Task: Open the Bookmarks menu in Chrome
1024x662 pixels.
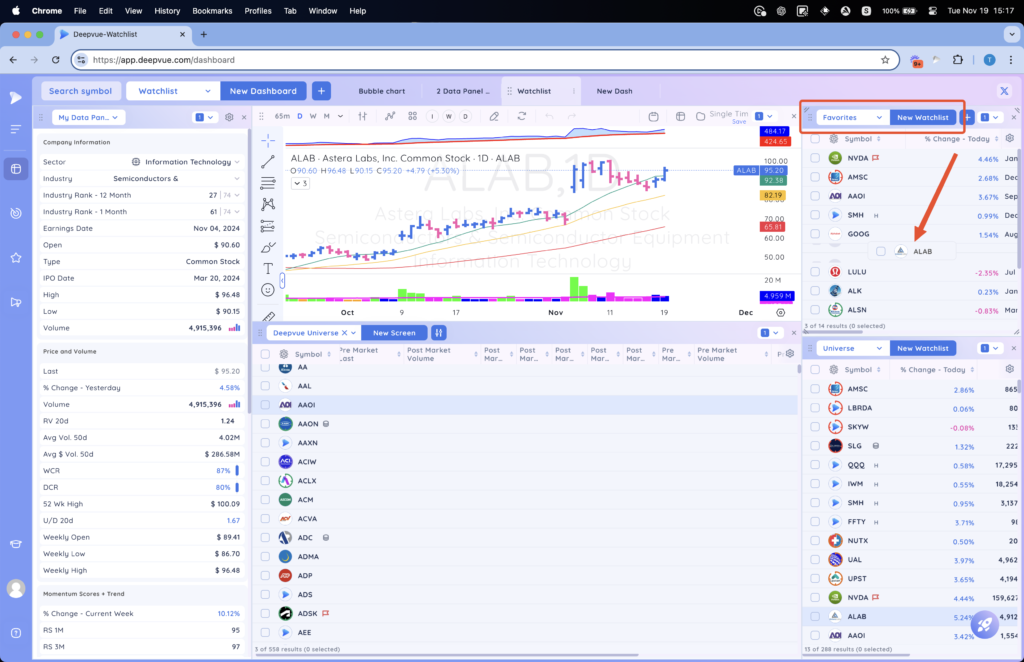Action: point(212,10)
